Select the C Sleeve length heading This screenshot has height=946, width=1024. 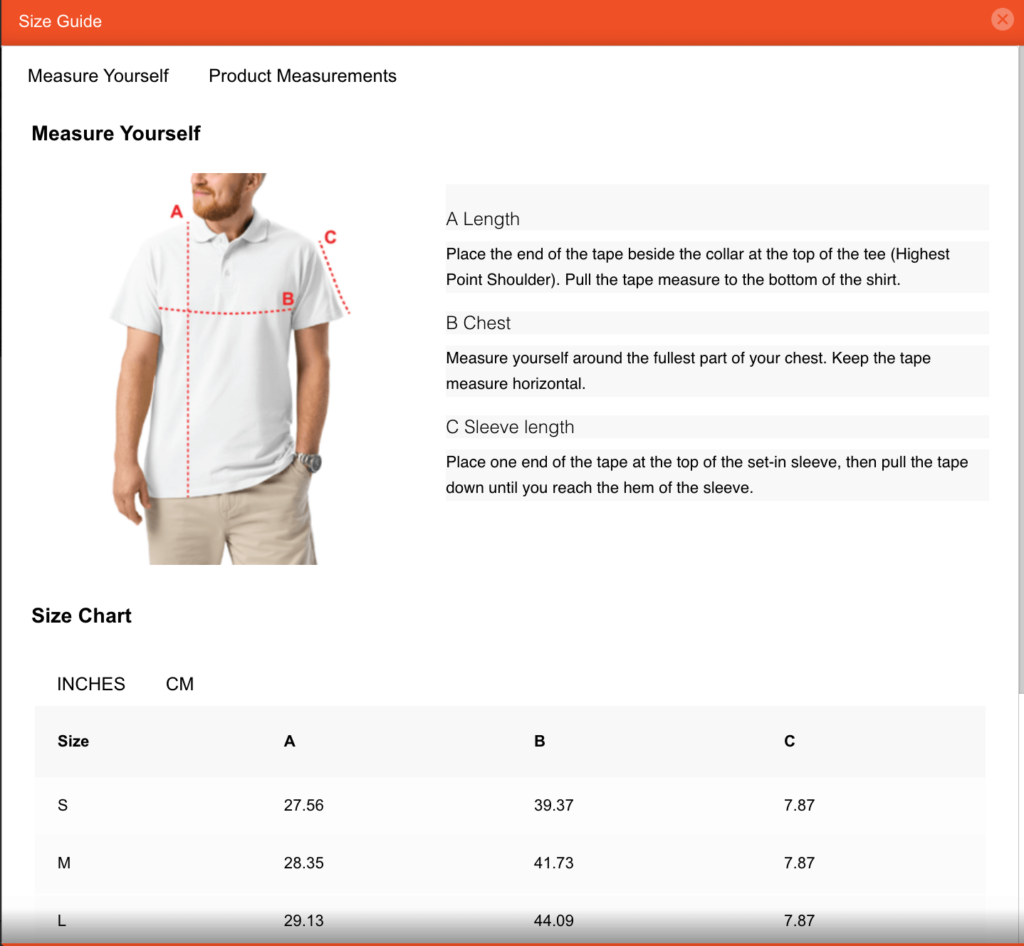[510, 427]
